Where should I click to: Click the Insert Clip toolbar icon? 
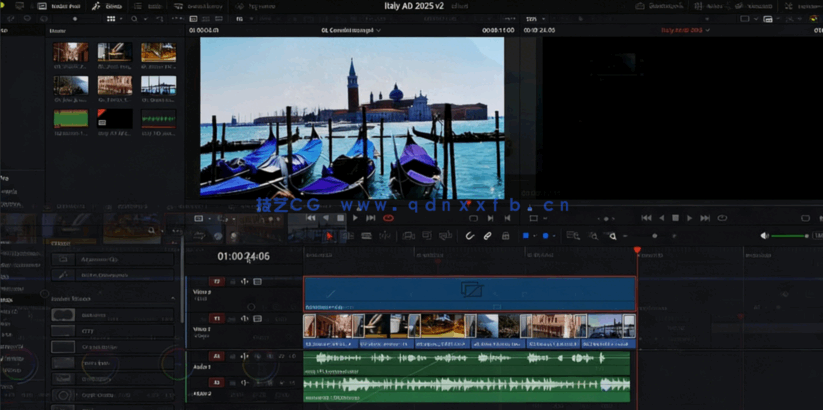pos(408,236)
